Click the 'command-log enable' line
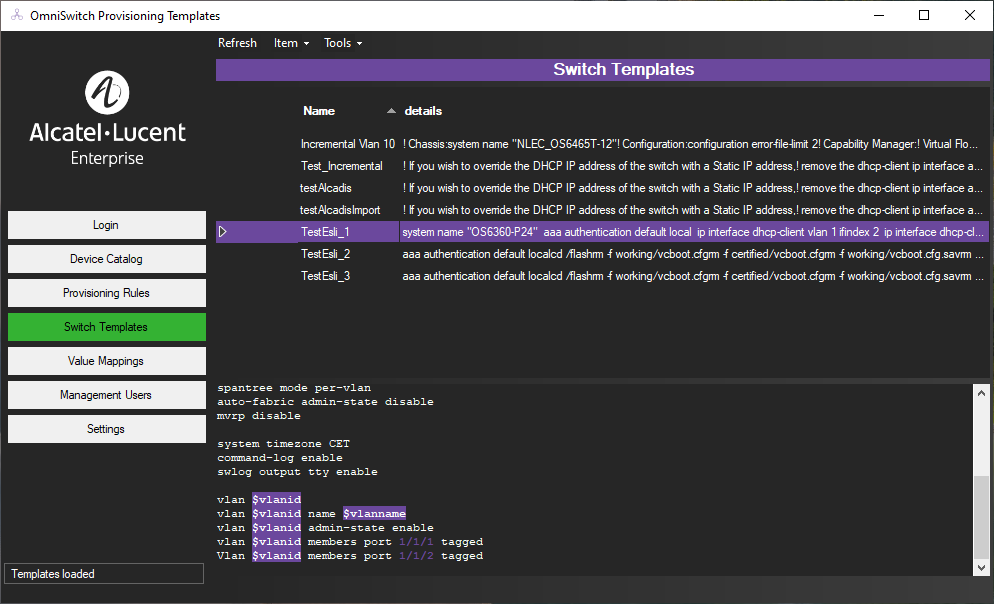 (x=280, y=458)
